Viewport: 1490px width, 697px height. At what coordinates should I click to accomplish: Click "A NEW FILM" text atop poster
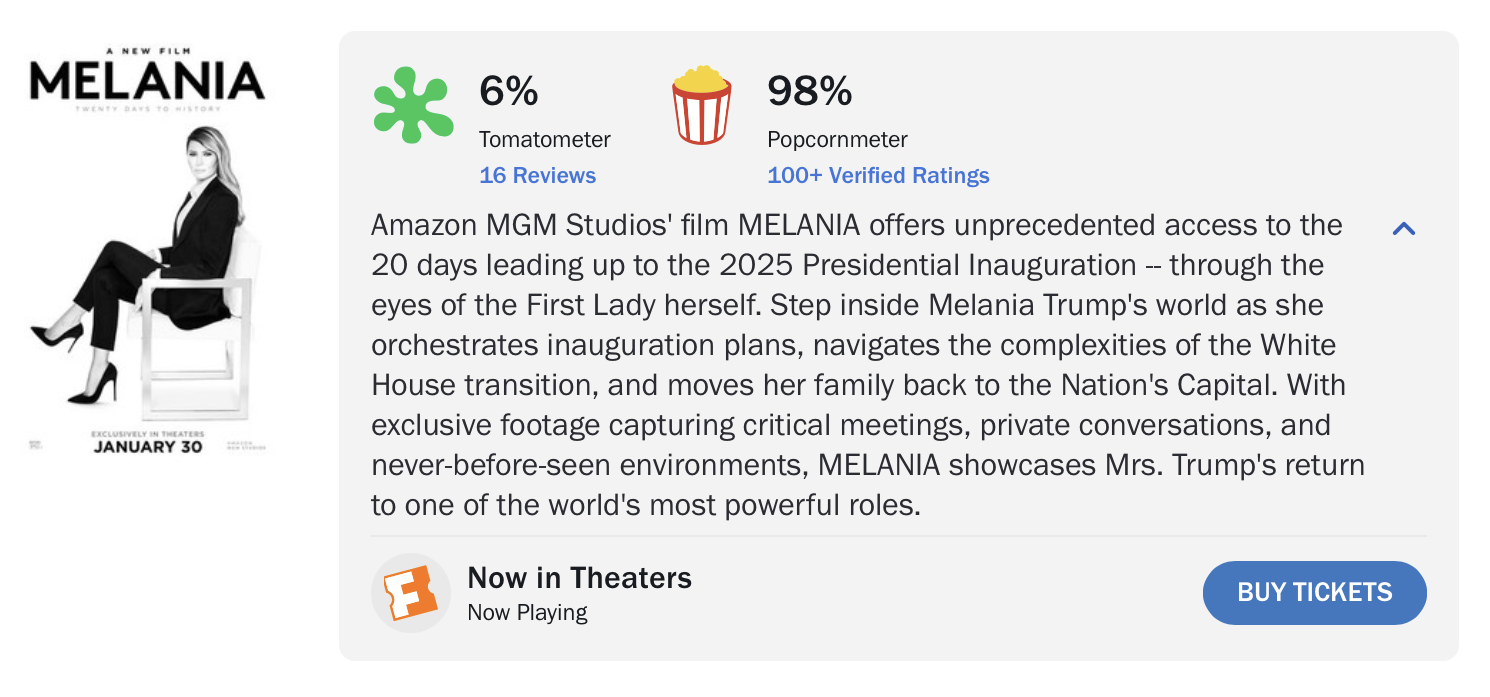[146, 50]
